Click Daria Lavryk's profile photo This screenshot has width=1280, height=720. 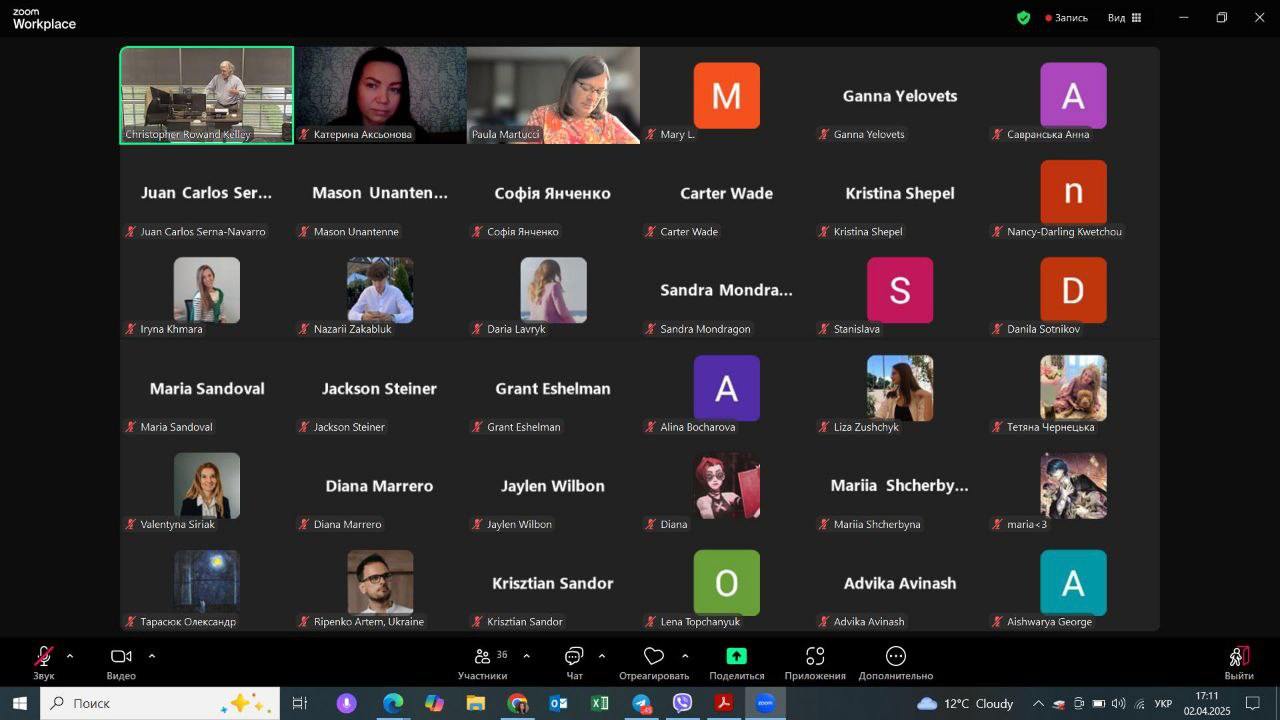(x=553, y=290)
